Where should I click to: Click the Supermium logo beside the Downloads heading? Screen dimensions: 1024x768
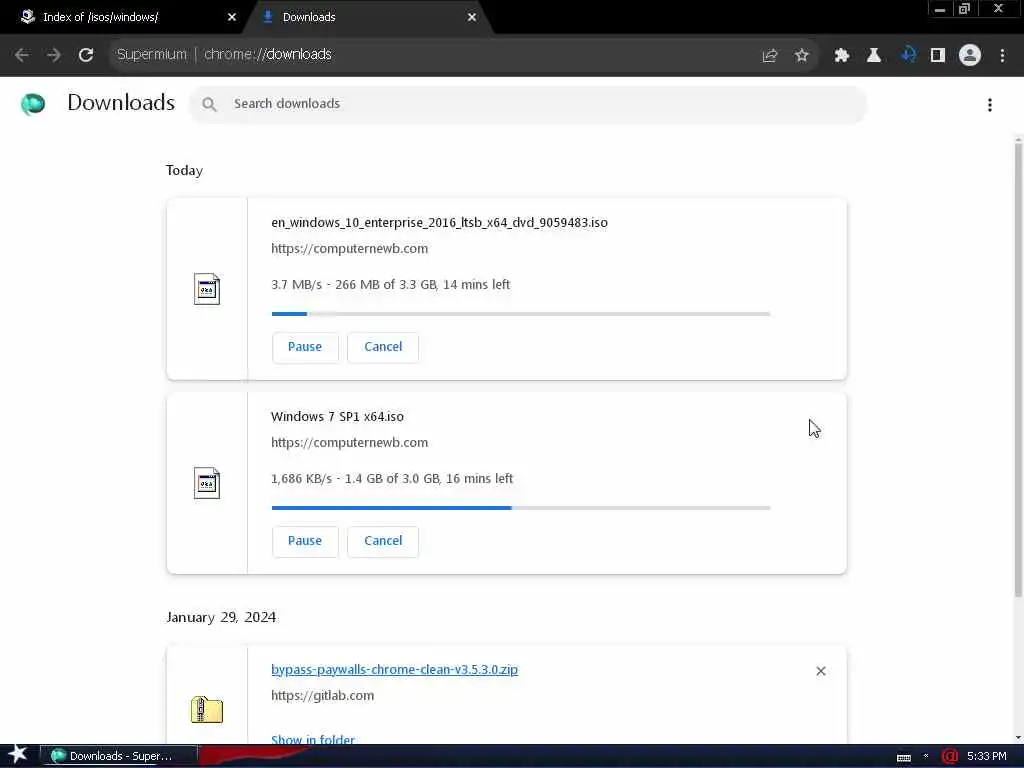pyautogui.click(x=33, y=103)
